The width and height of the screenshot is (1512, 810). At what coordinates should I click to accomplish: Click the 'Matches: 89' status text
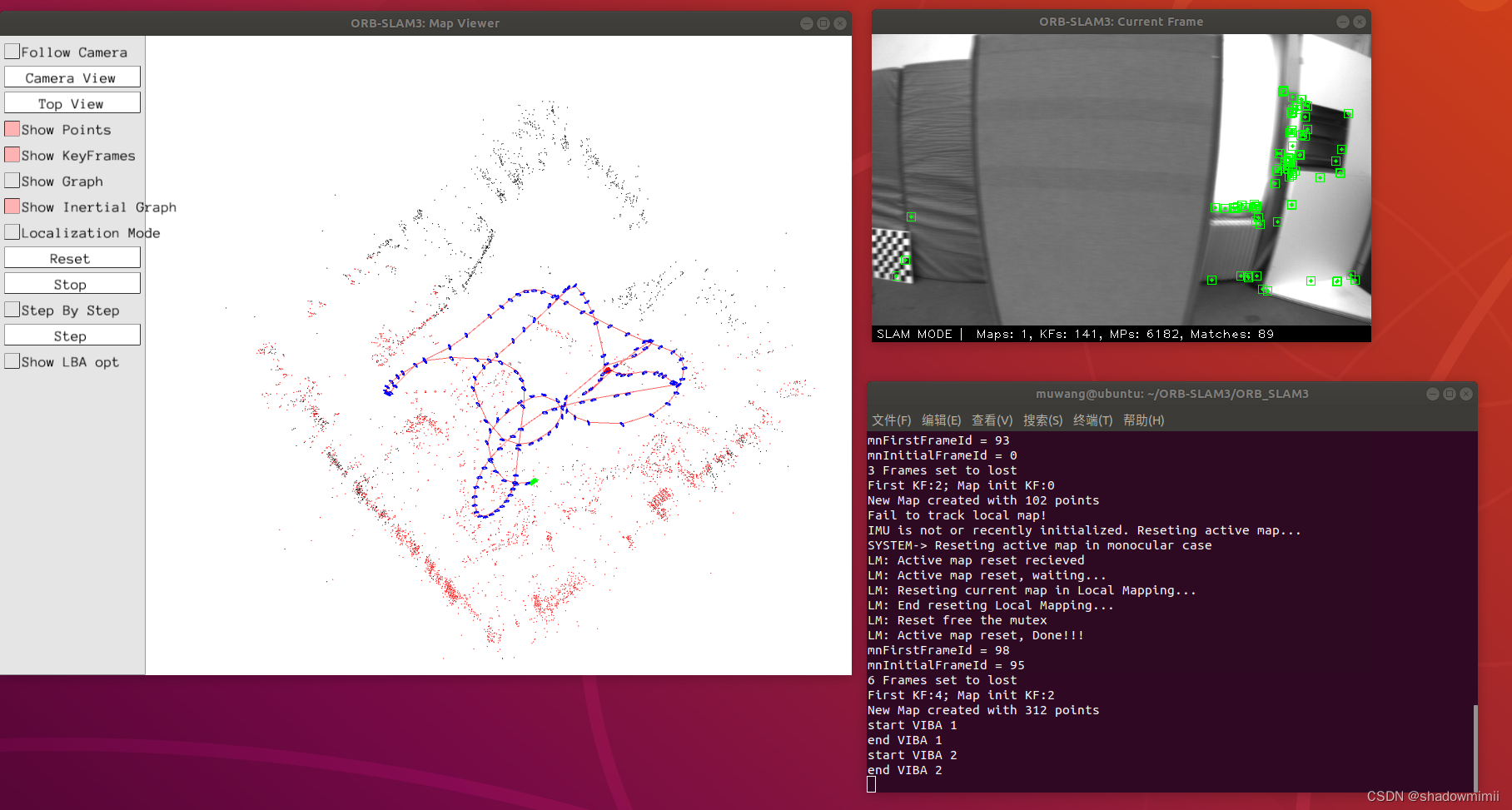(x=1231, y=334)
